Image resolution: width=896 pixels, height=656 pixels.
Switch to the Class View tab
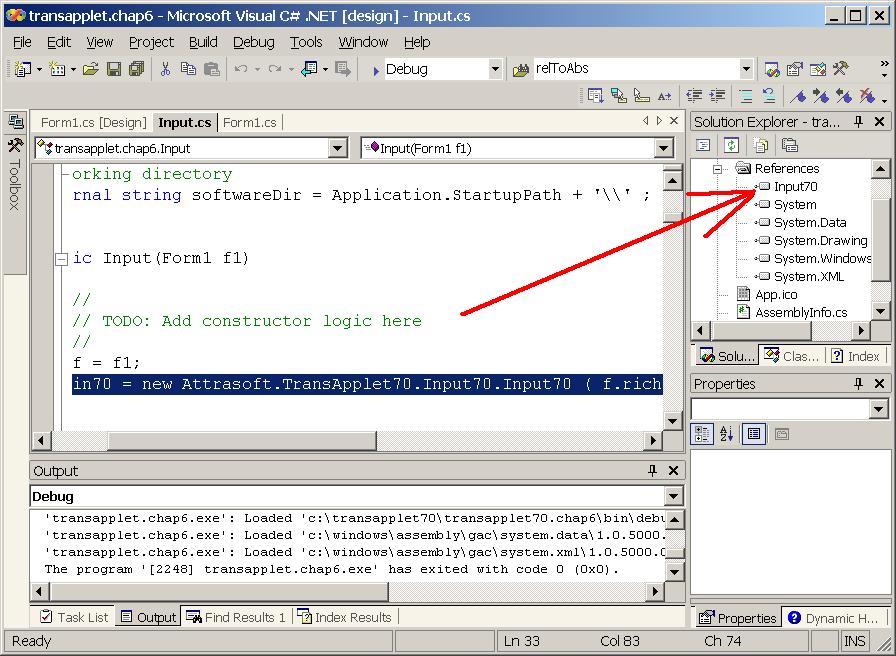(791, 356)
